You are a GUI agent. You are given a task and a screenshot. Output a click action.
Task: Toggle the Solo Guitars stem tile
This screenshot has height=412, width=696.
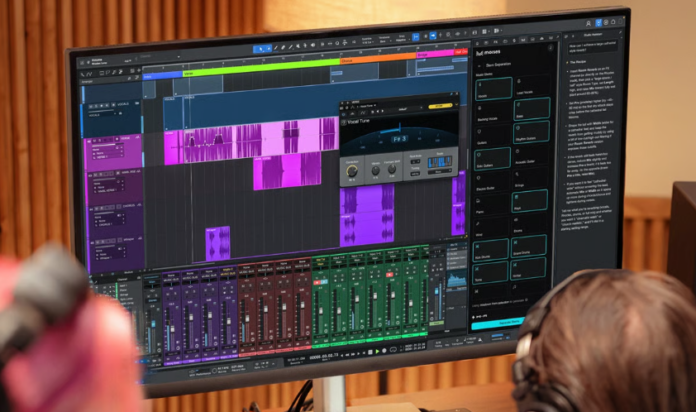492,159
